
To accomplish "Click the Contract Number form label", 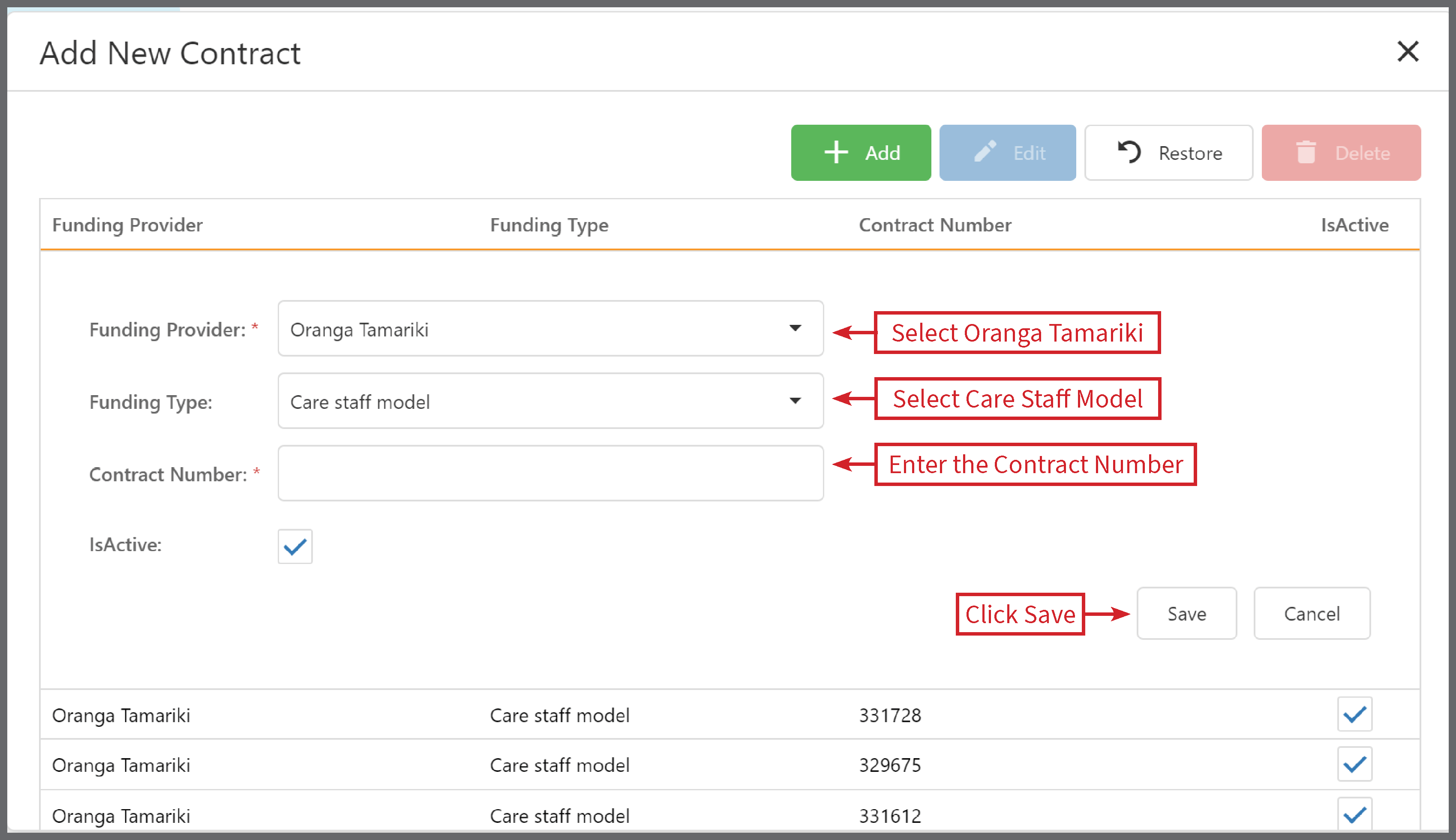I will coord(168,474).
